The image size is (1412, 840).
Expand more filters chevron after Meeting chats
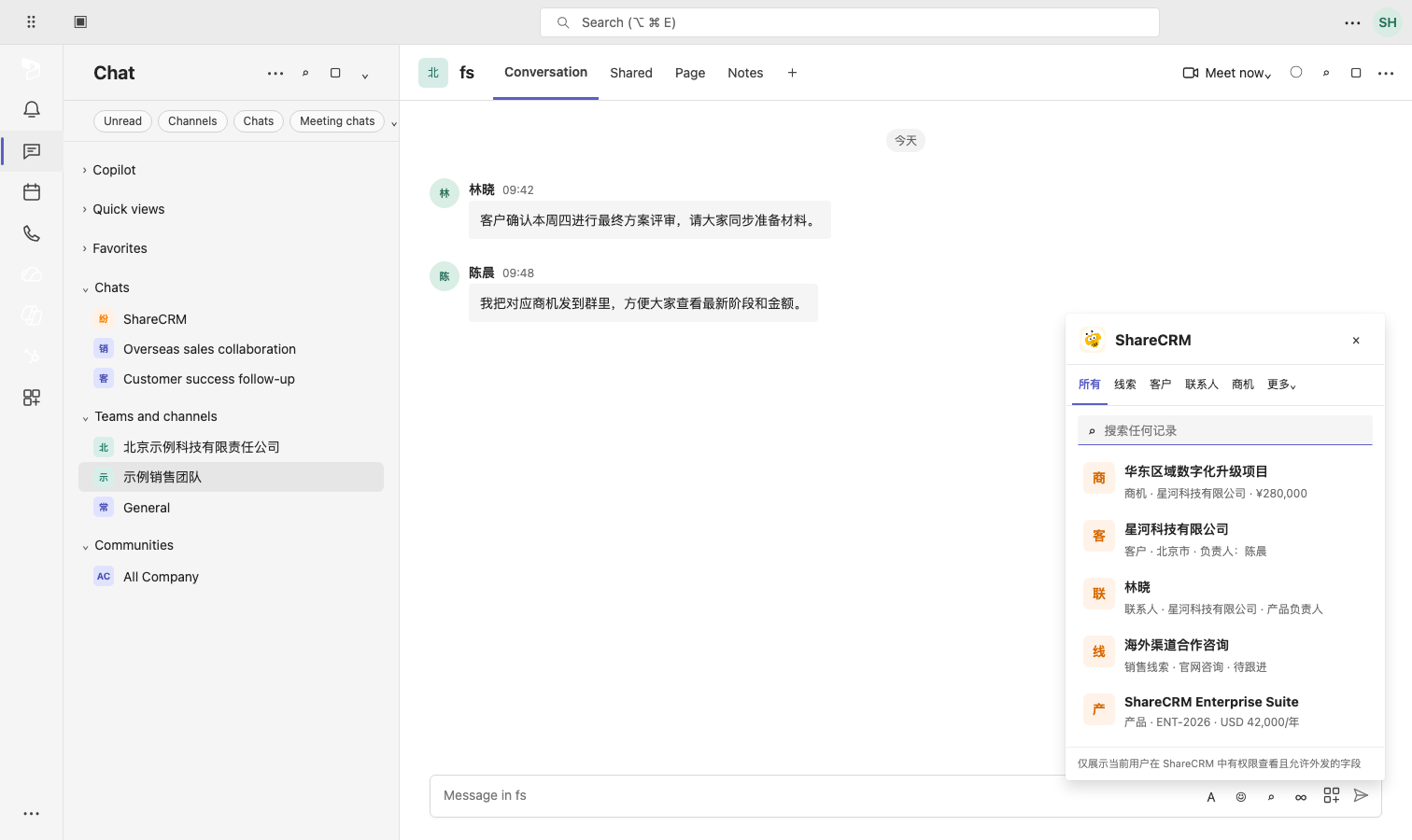[x=394, y=122]
